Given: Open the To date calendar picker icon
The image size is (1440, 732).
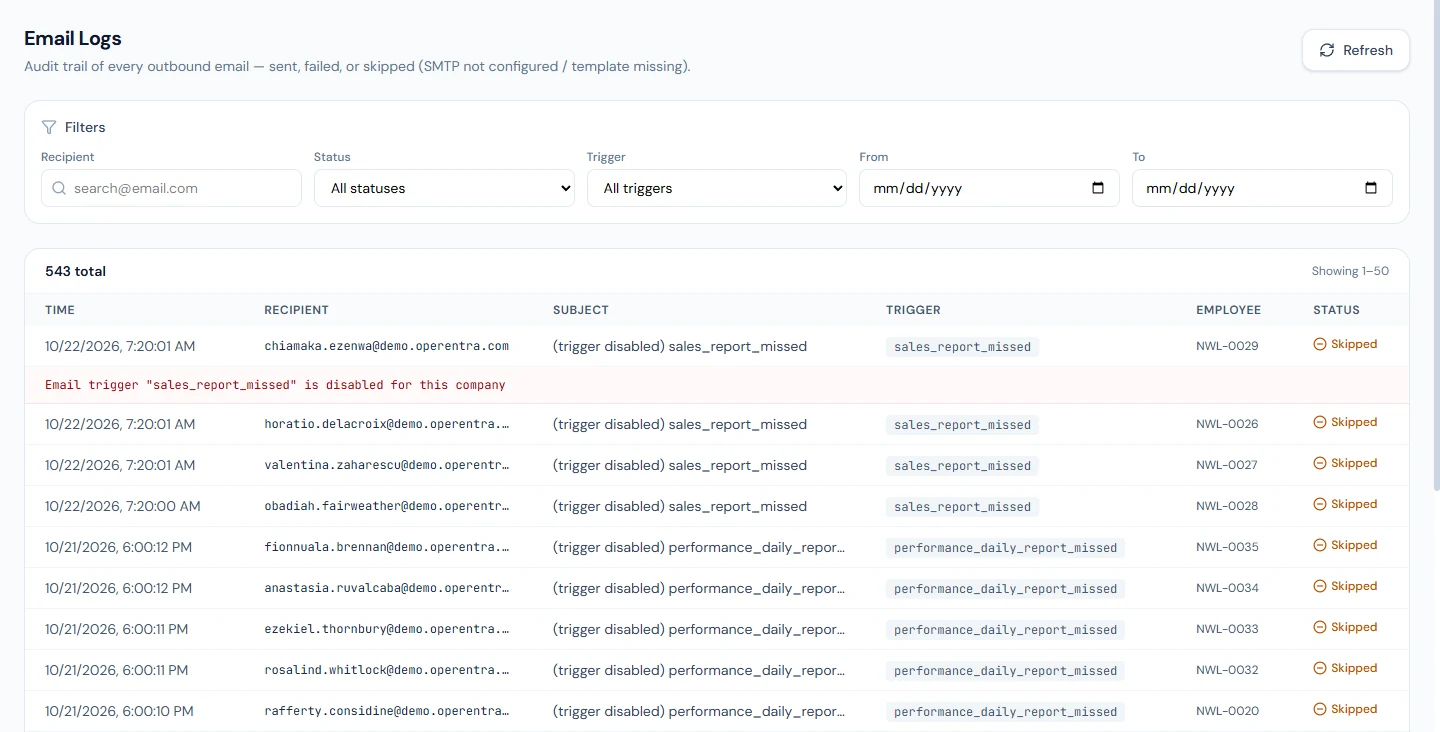Looking at the screenshot, I should click(x=1371, y=188).
